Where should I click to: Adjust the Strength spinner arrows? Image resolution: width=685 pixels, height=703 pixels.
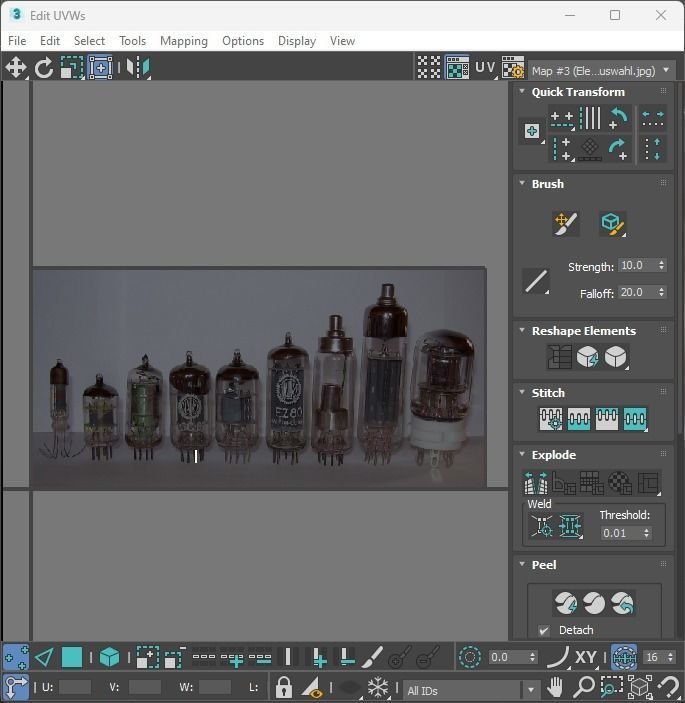point(661,265)
